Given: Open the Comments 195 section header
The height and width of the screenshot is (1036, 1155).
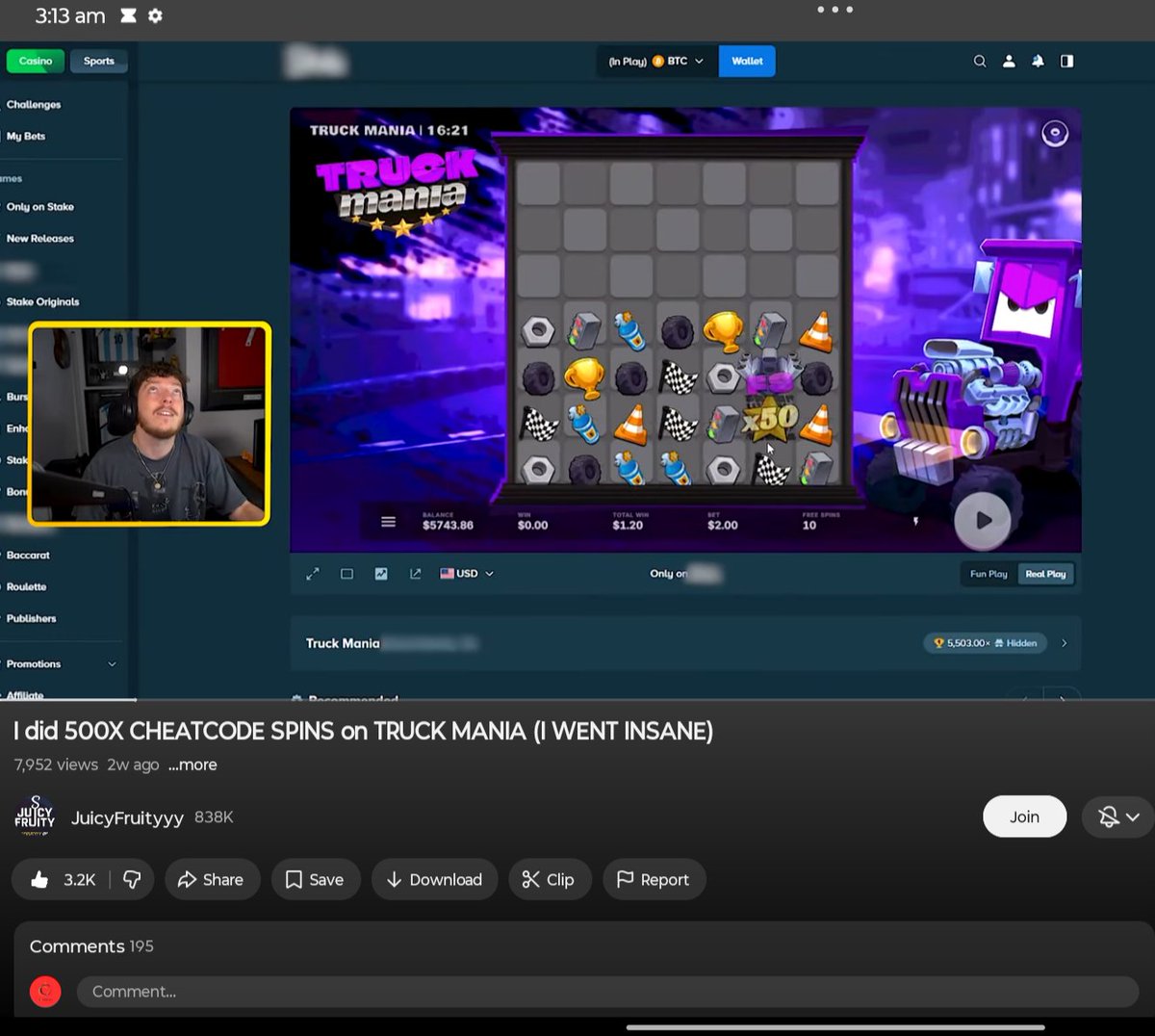Looking at the screenshot, I should [91, 946].
